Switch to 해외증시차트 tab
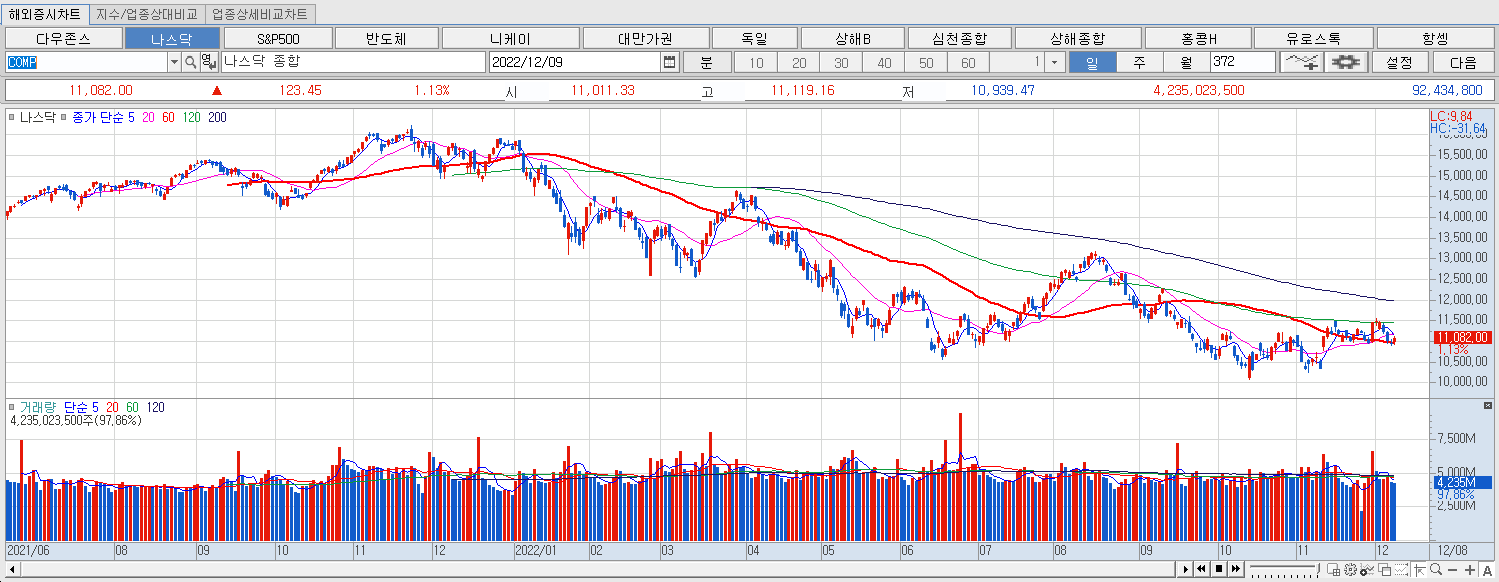Image resolution: width=1499 pixels, height=582 pixels. (46, 15)
